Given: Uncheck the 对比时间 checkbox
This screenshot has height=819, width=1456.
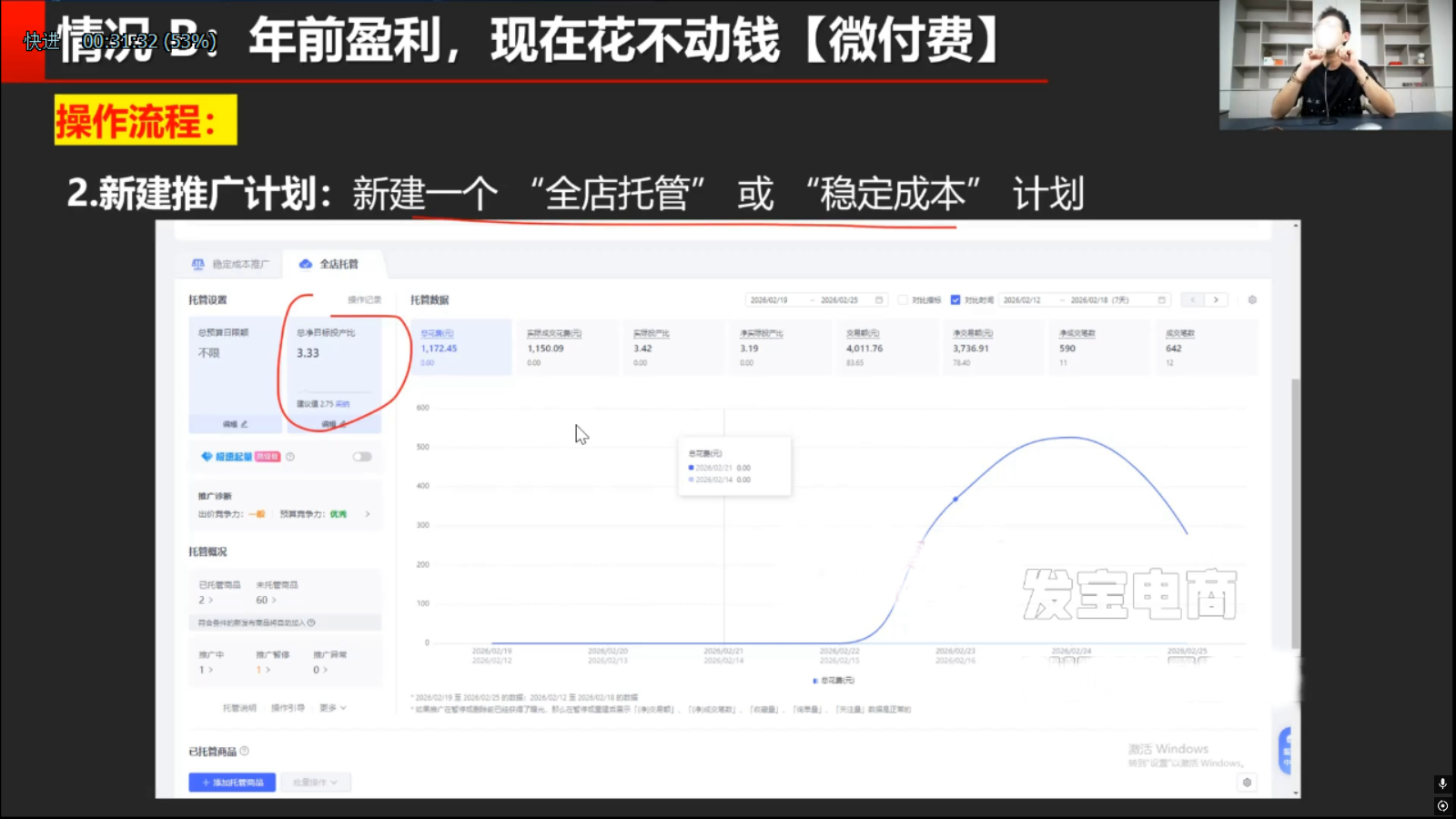Looking at the screenshot, I should (955, 300).
